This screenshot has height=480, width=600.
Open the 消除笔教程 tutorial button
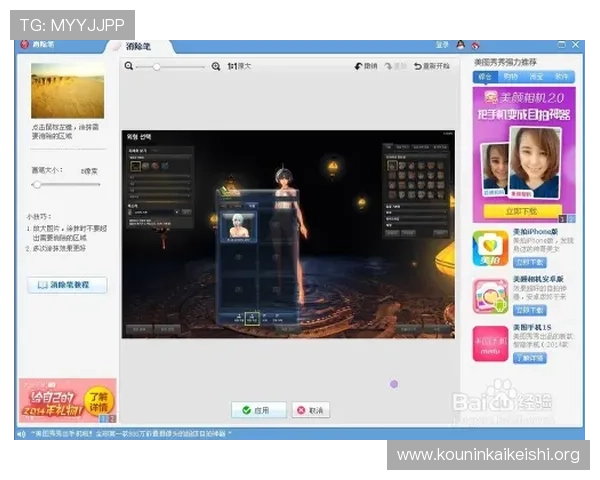(66, 285)
